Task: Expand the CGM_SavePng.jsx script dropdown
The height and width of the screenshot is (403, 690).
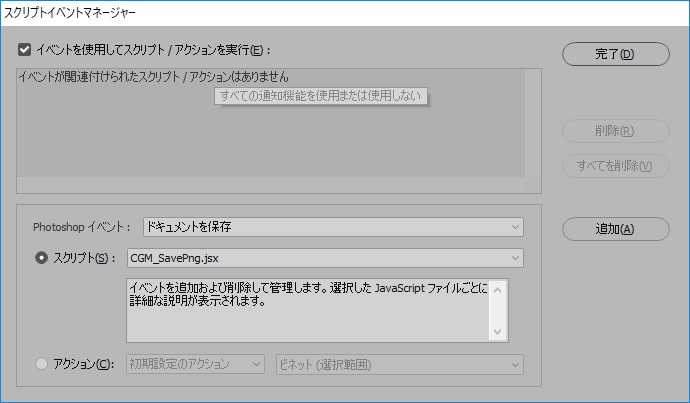Action: pos(325,258)
